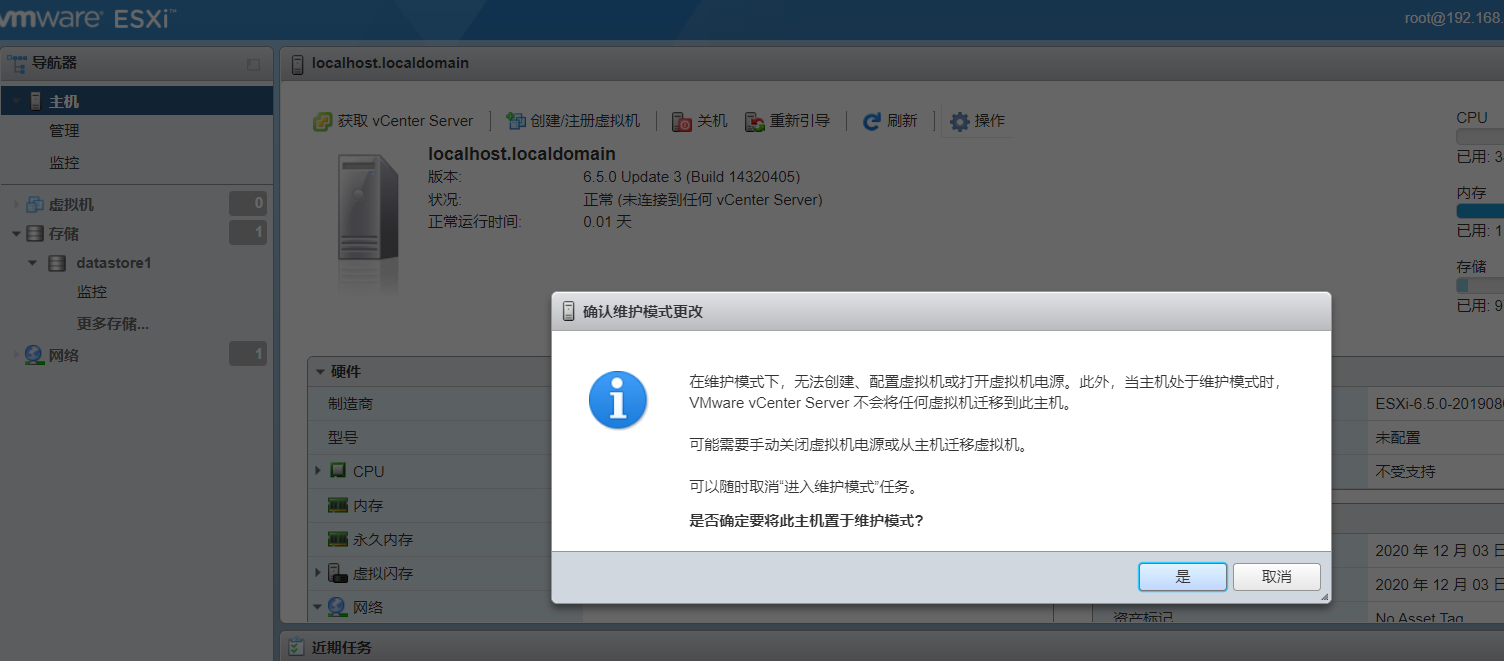This screenshot has width=1504, height=661.
Task: Click the 存储 usage bar
Action: [x=1480, y=285]
